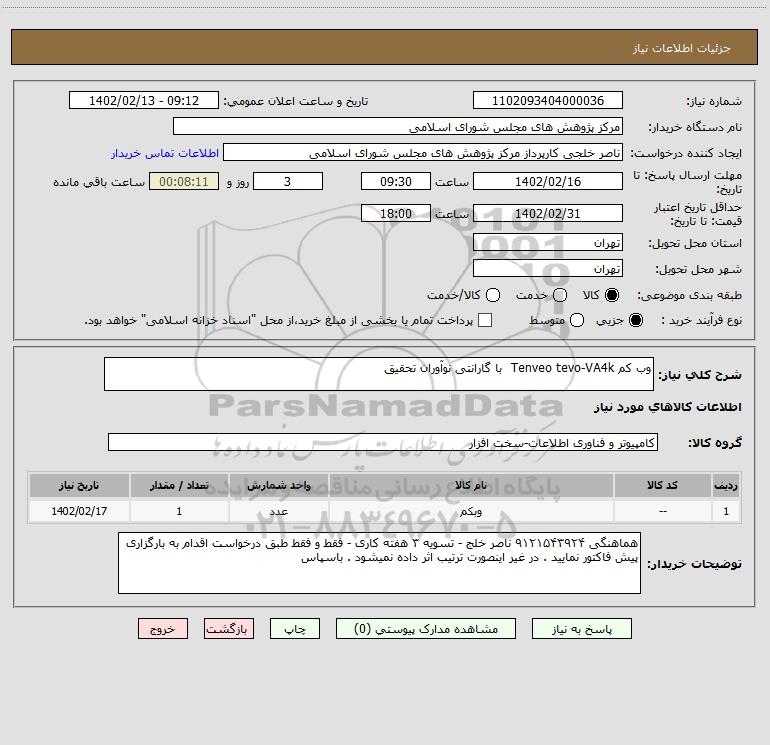770x745 pixels.
Task: Click the توضیحات خریدار text area
Action: coord(379,563)
